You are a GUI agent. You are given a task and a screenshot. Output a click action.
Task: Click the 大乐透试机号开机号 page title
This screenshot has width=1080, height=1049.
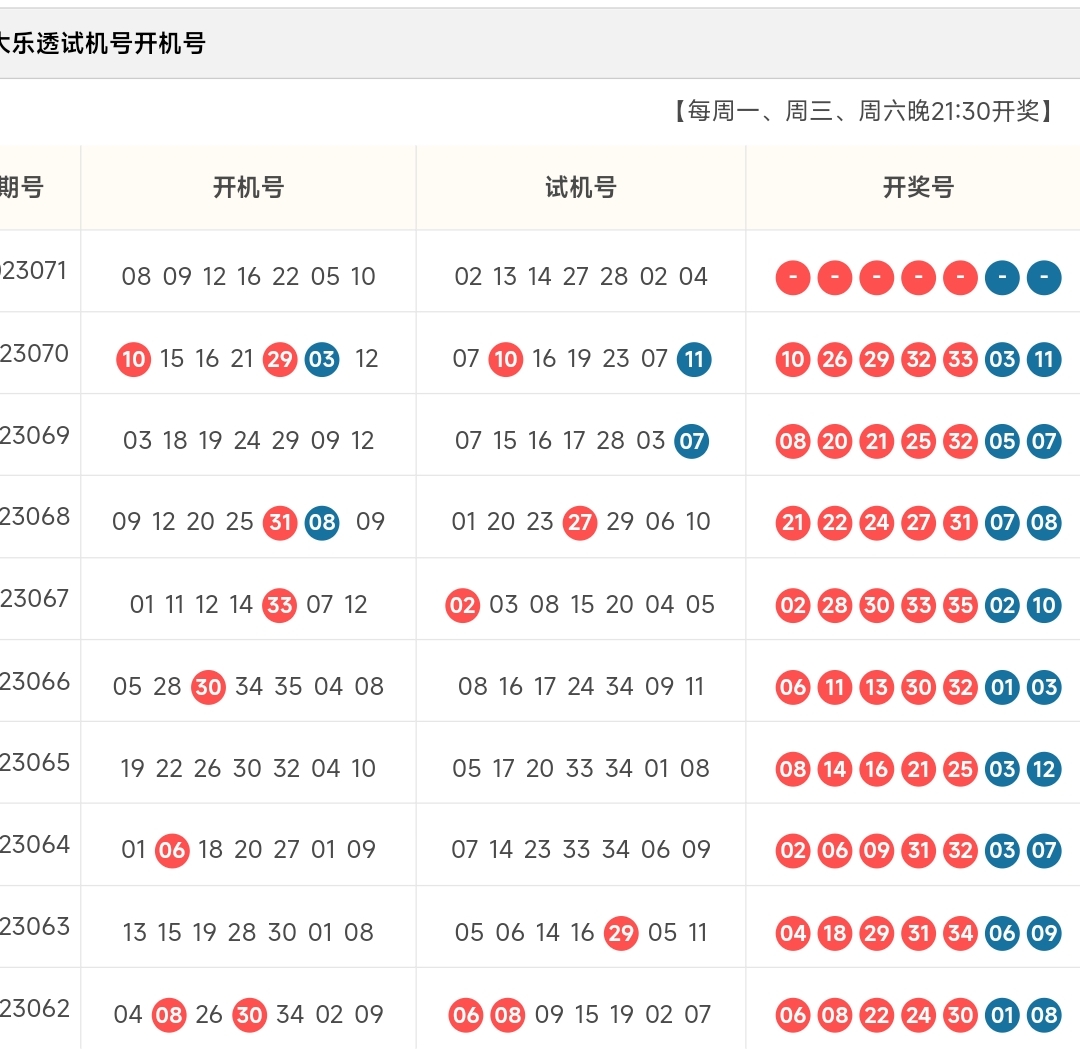[102, 43]
